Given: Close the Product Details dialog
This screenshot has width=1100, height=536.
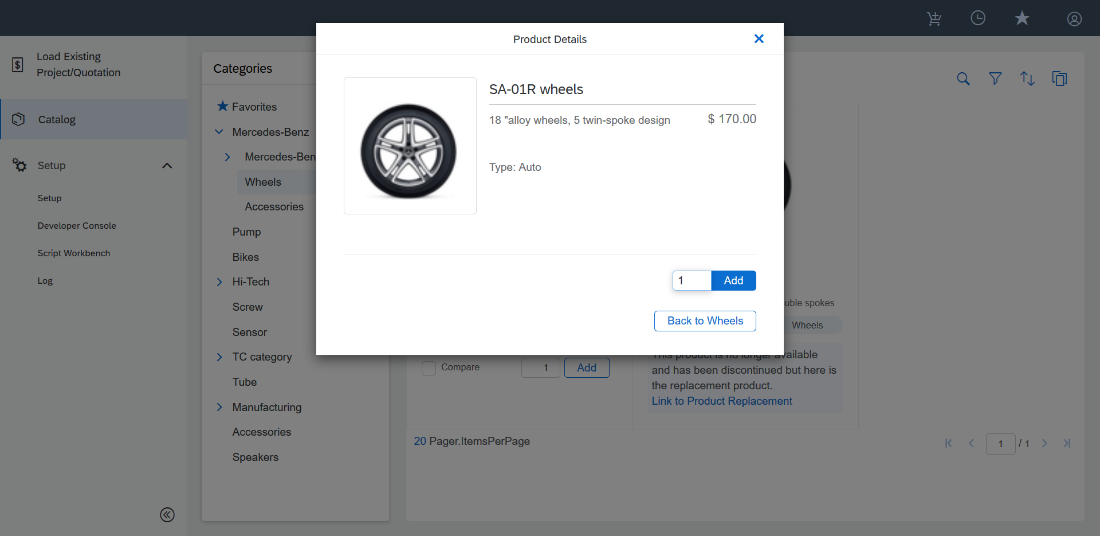Looking at the screenshot, I should pos(758,39).
